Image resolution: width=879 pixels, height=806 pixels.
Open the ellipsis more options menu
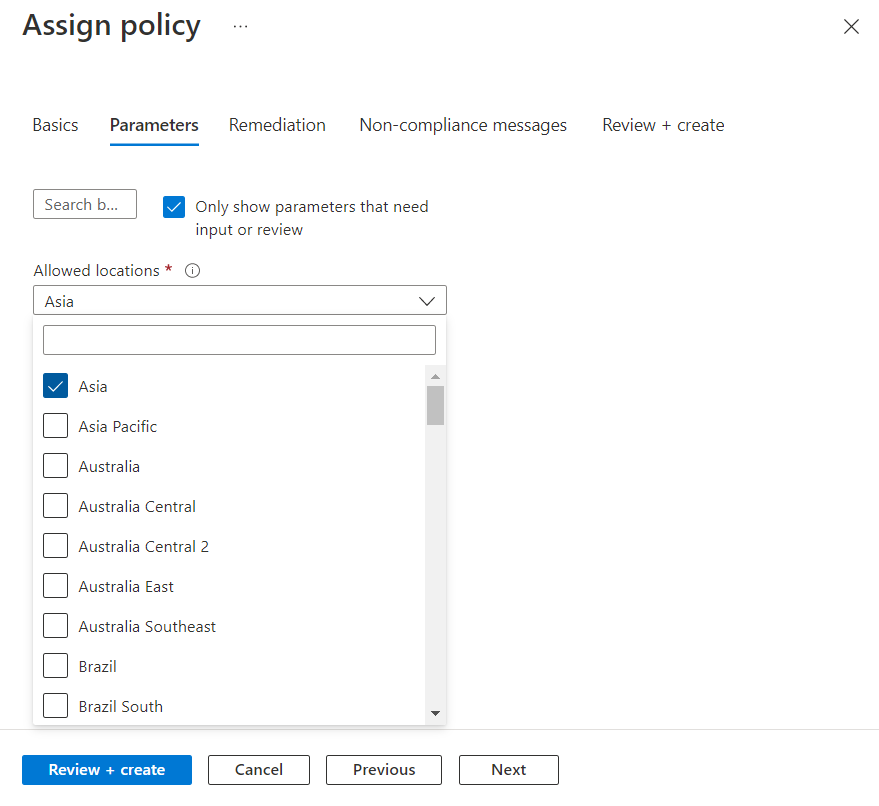[x=240, y=26]
